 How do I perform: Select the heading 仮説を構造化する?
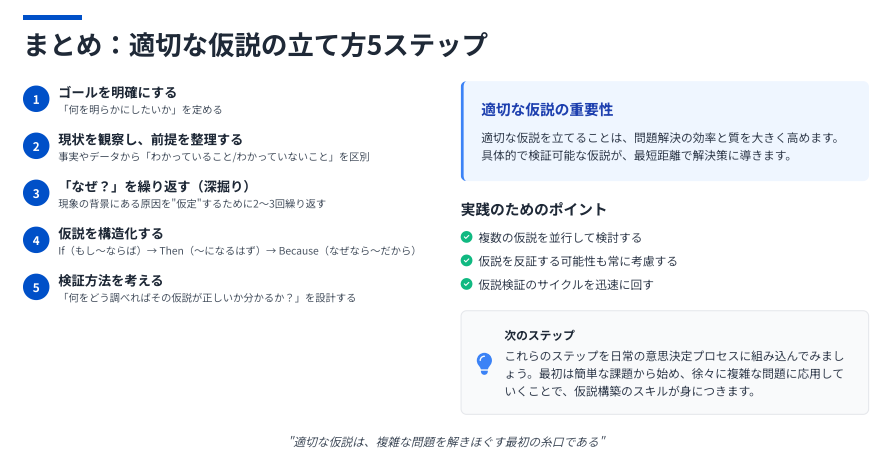tap(111, 234)
